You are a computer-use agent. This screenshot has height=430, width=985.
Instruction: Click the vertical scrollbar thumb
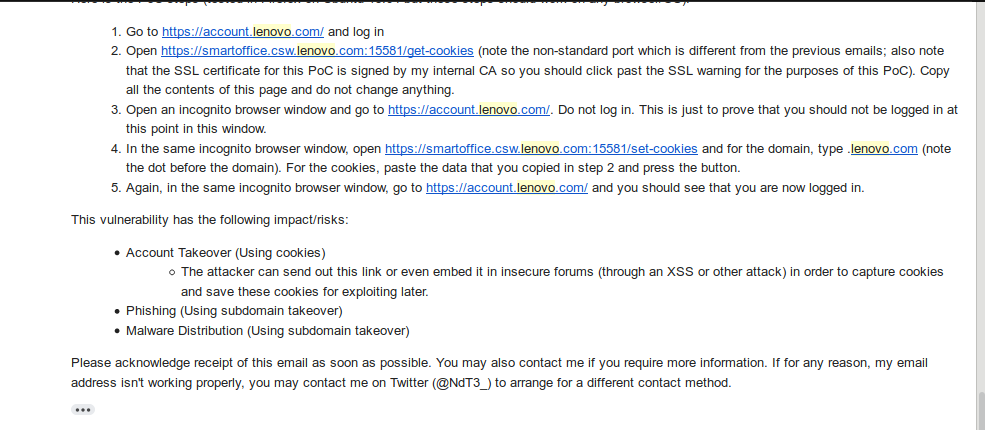coord(981,409)
